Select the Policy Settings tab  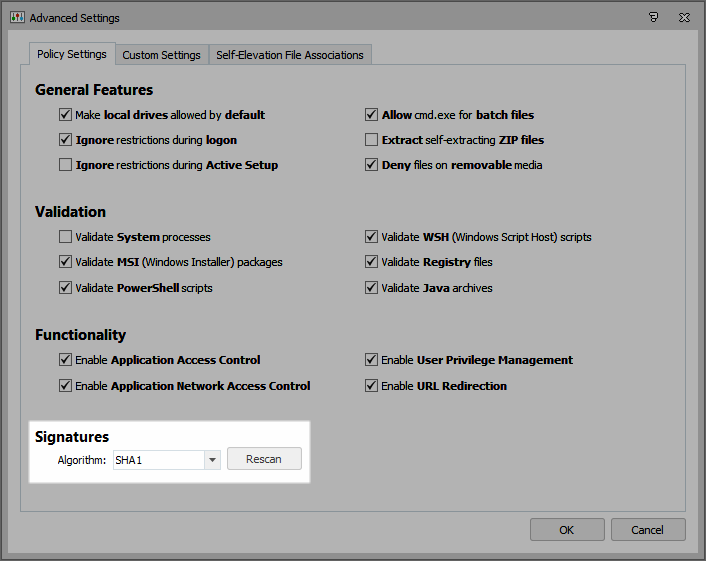(x=72, y=54)
